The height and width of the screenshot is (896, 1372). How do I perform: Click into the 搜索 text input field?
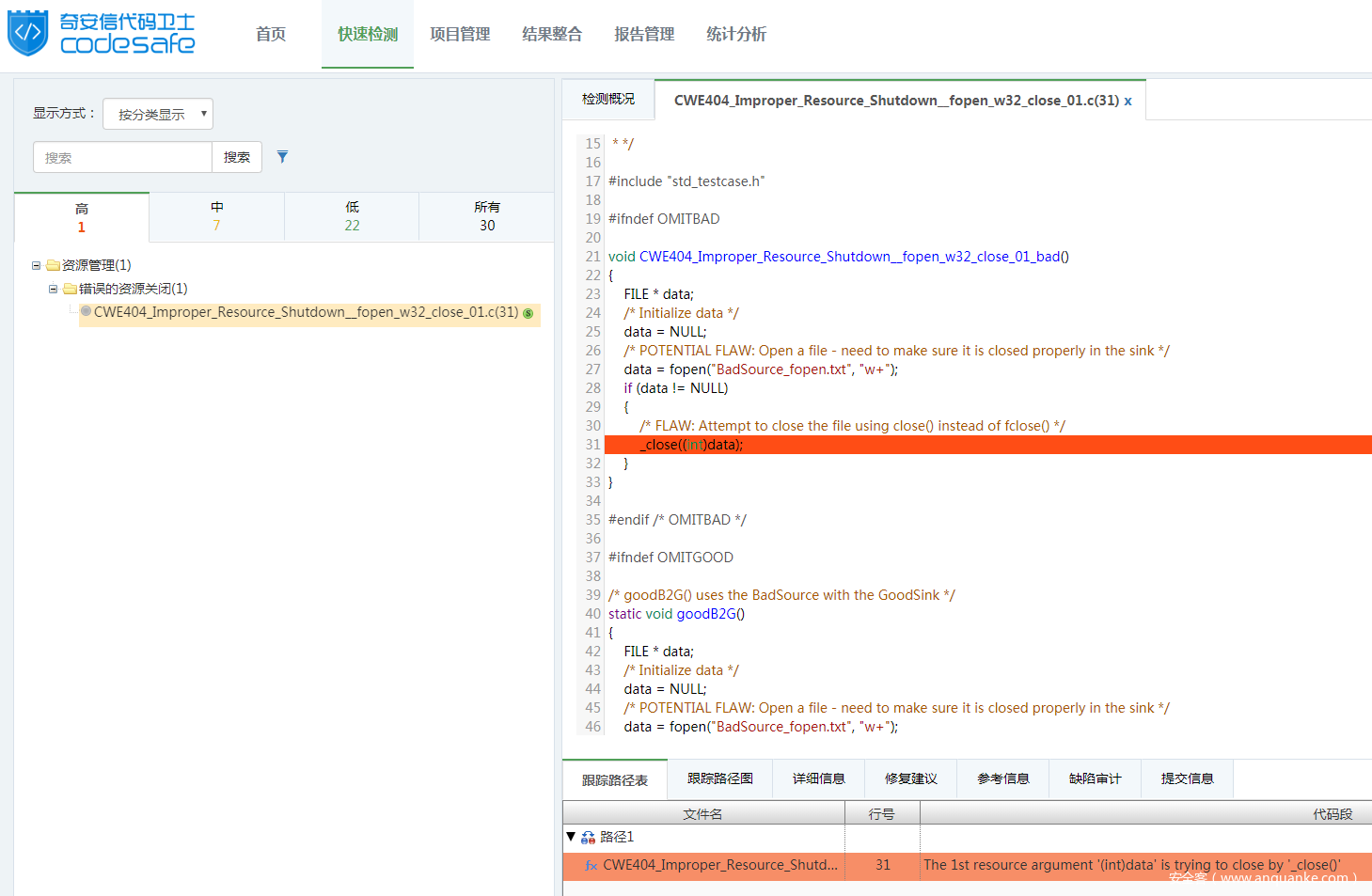point(122,157)
